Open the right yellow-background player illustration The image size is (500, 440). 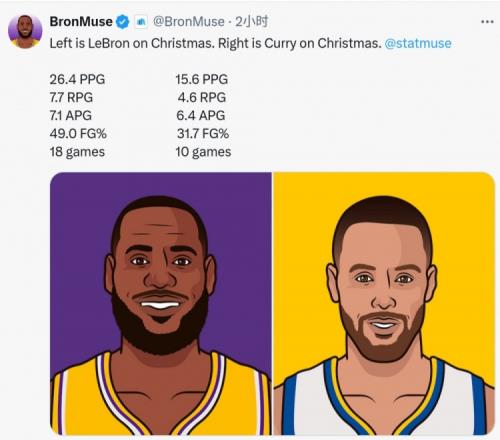[x=384, y=304]
